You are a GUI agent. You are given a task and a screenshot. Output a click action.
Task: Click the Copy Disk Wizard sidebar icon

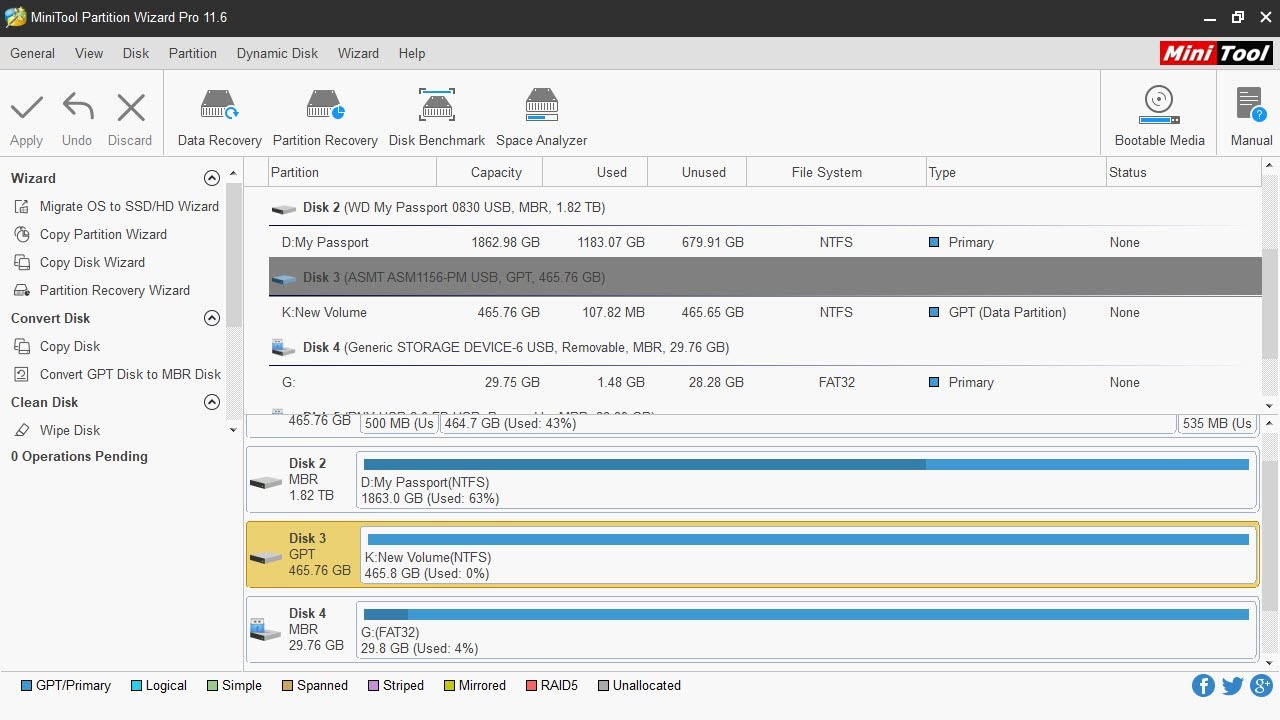[x=21, y=262]
